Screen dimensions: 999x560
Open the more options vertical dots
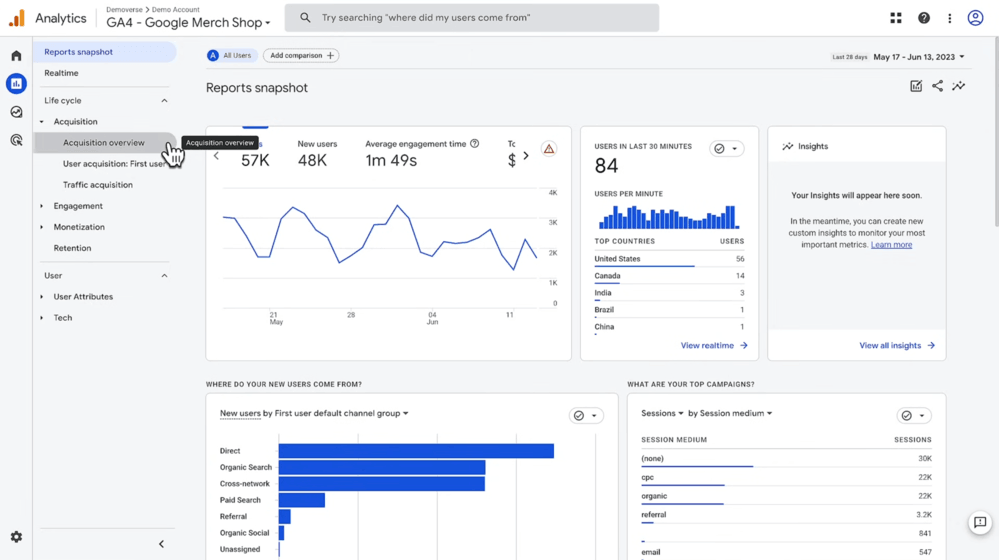pyautogui.click(x=949, y=18)
